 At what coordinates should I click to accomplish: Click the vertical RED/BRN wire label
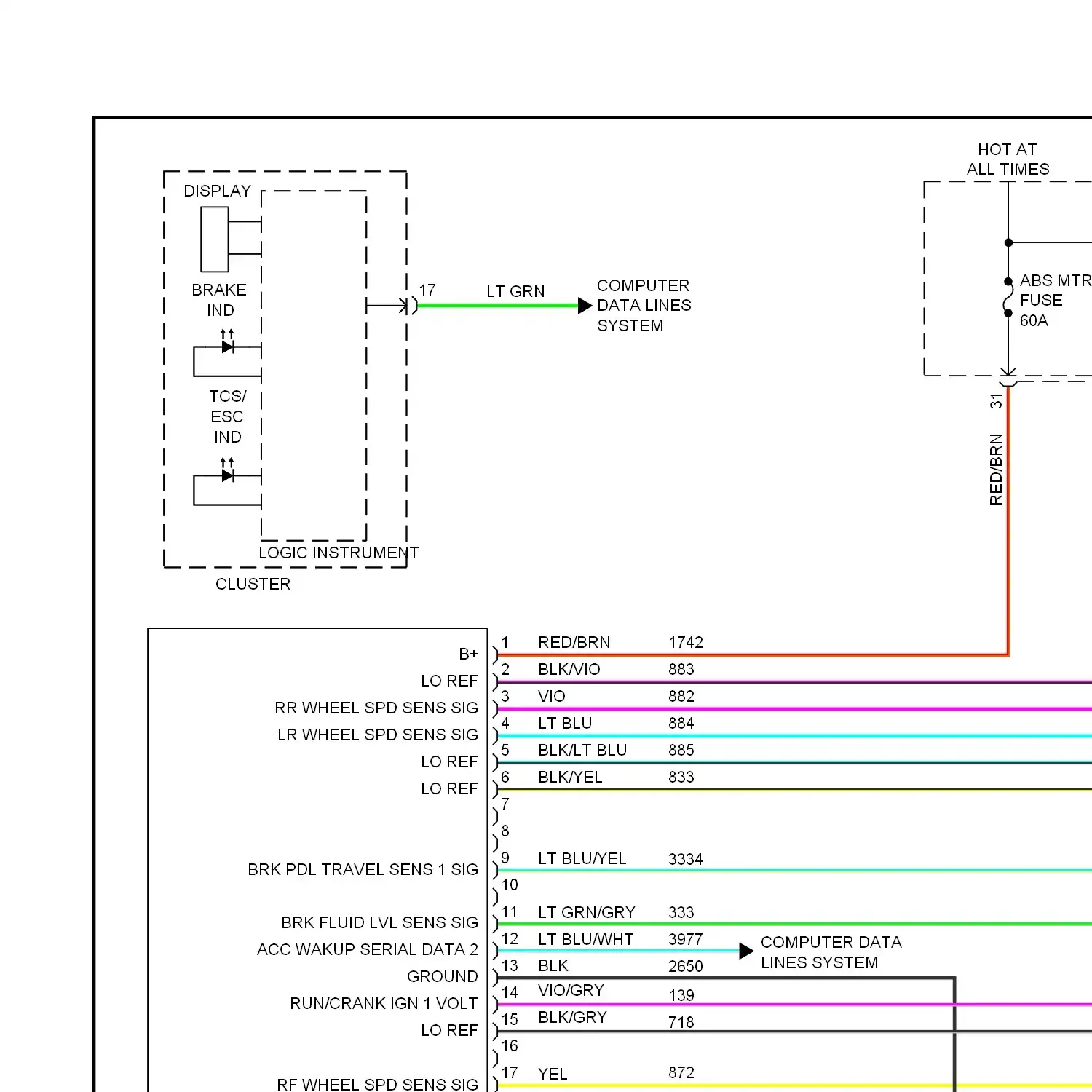pyautogui.click(x=996, y=469)
